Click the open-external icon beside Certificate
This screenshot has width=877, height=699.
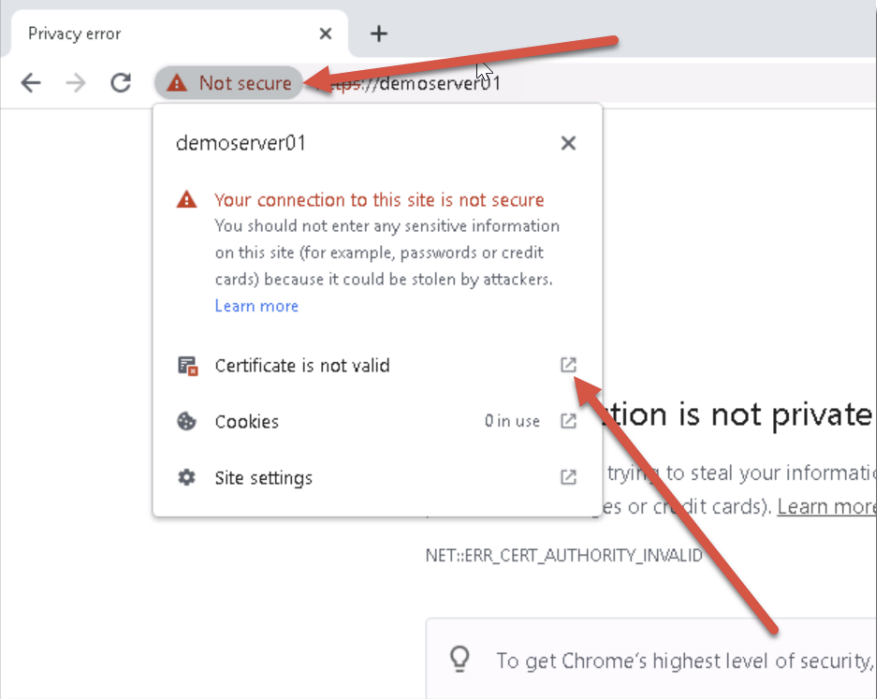pyautogui.click(x=568, y=365)
